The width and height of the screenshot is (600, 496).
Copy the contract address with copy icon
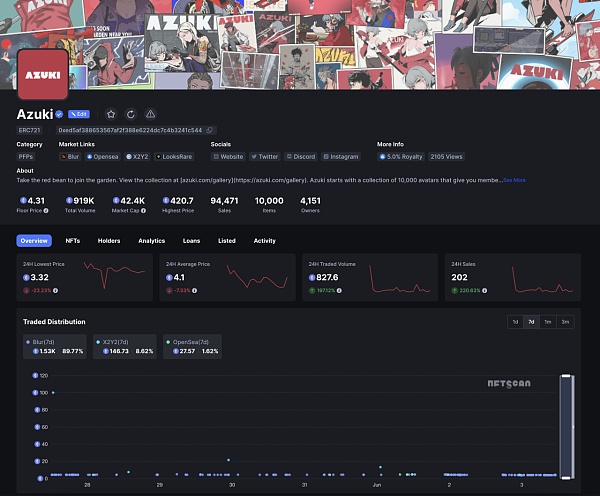click(210, 130)
